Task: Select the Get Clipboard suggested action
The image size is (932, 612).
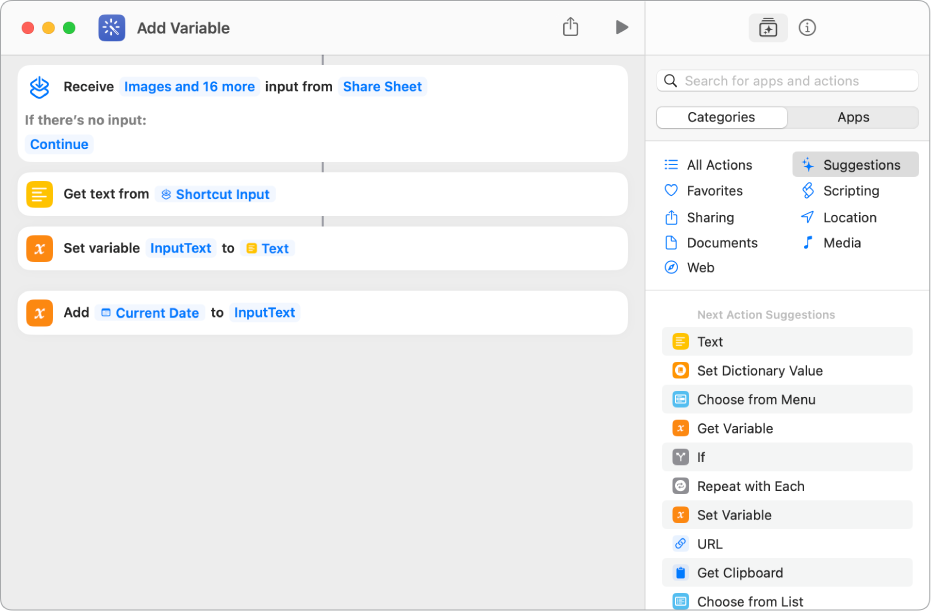Action: click(x=739, y=573)
